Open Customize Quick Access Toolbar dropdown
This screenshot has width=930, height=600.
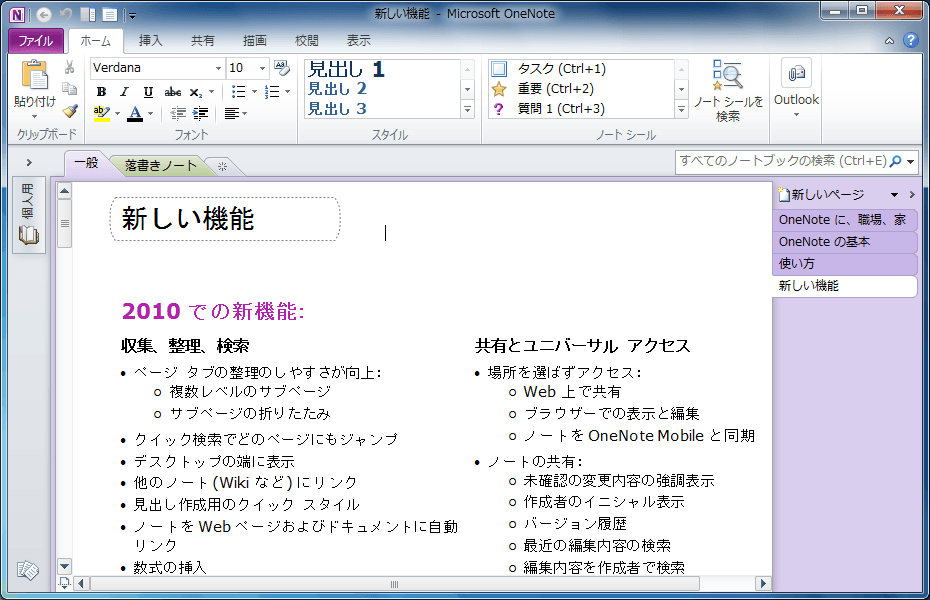[132, 15]
